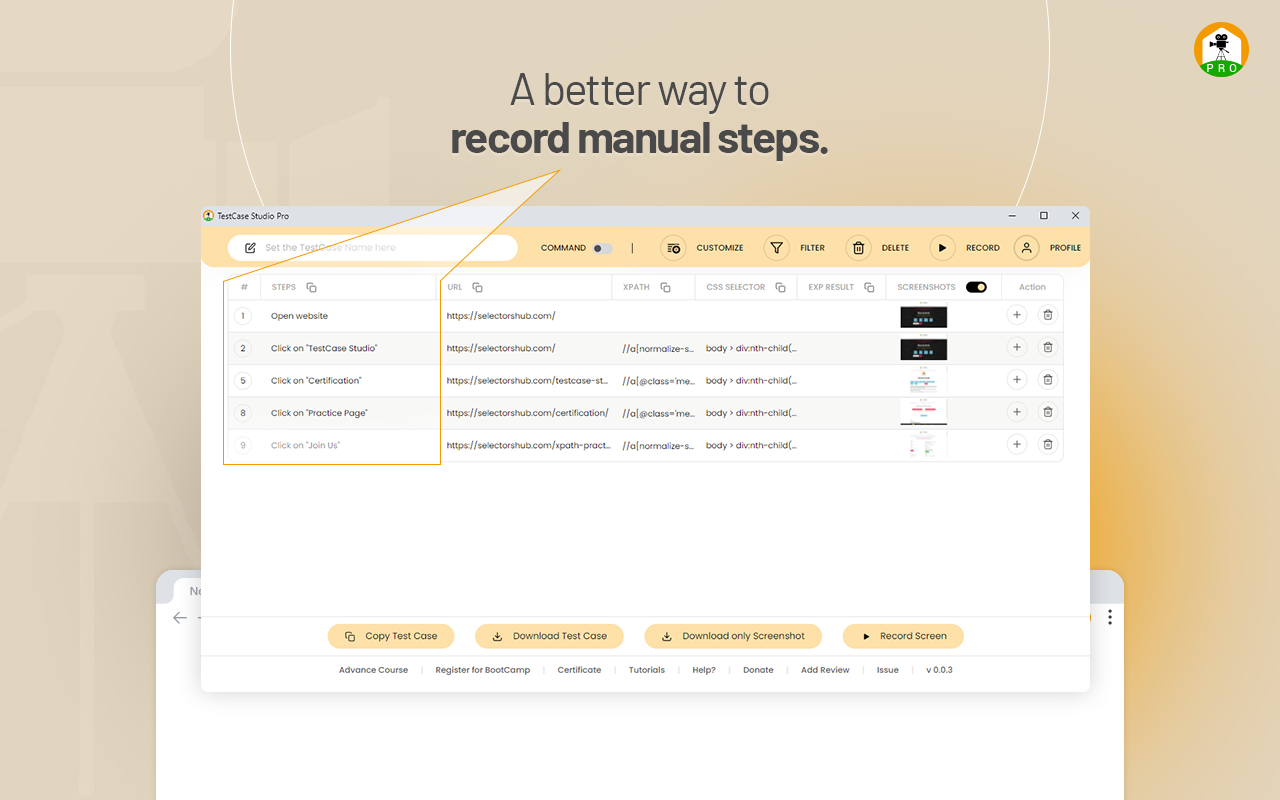Copy the STEPS column contents

pyautogui.click(x=310, y=287)
